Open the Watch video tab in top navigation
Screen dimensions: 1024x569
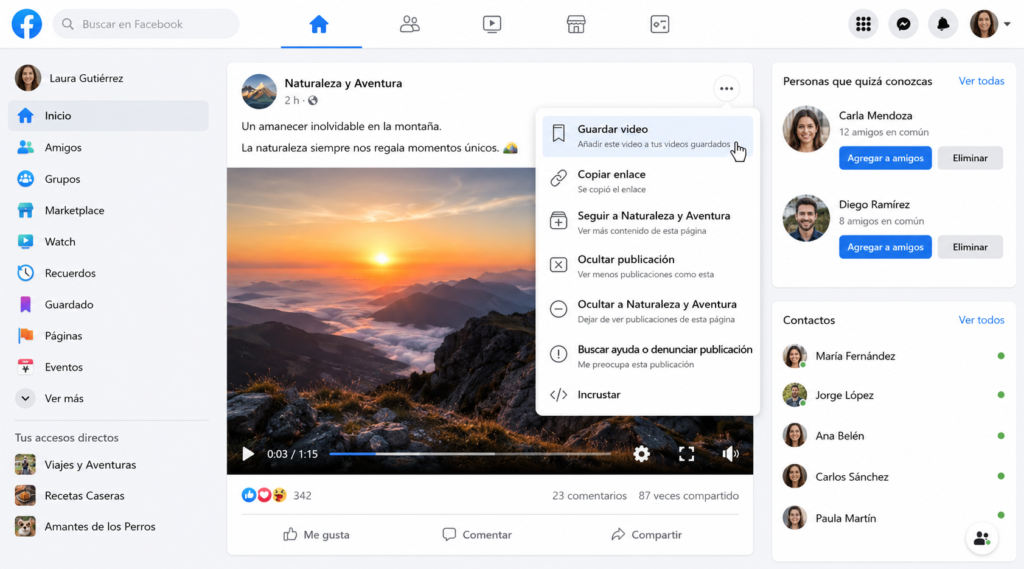pyautogui.click(x=492, y=24)
